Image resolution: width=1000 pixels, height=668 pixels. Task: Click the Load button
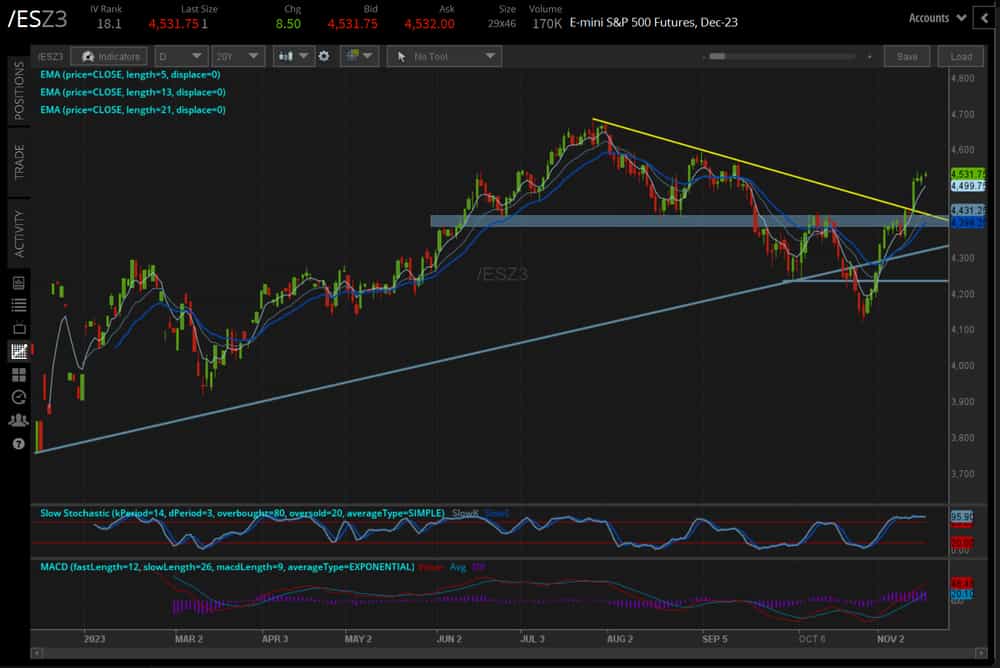point(961,56)
